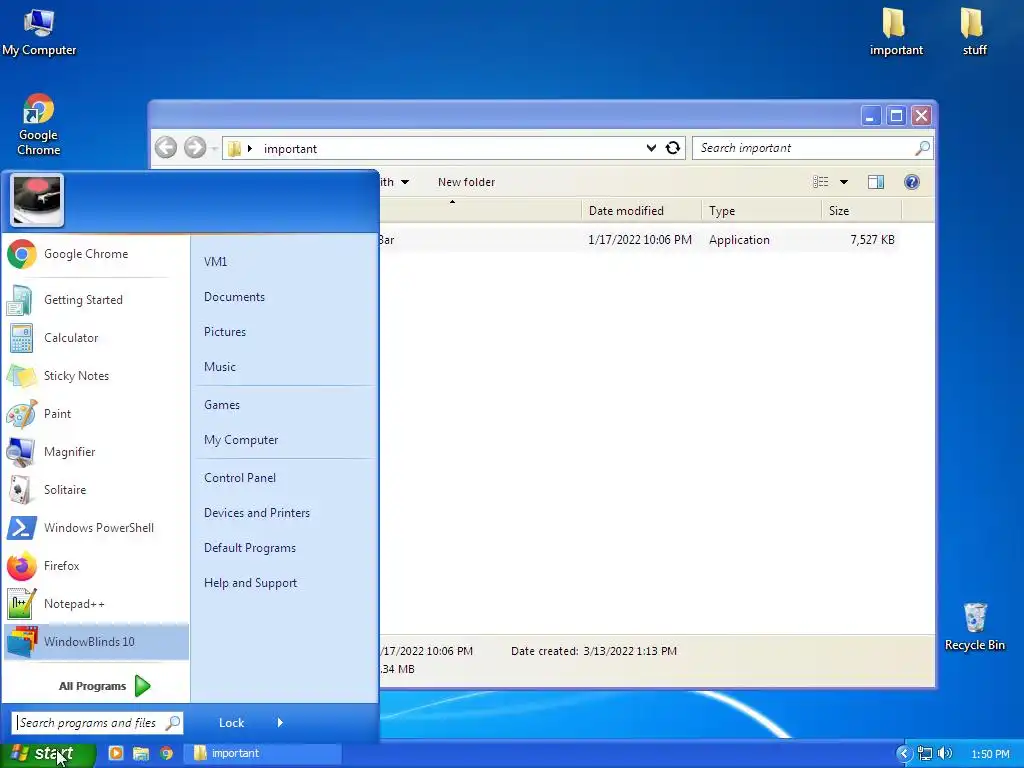Open Control Panel from Start menu
1024x768 pixels.
point(240,478)
